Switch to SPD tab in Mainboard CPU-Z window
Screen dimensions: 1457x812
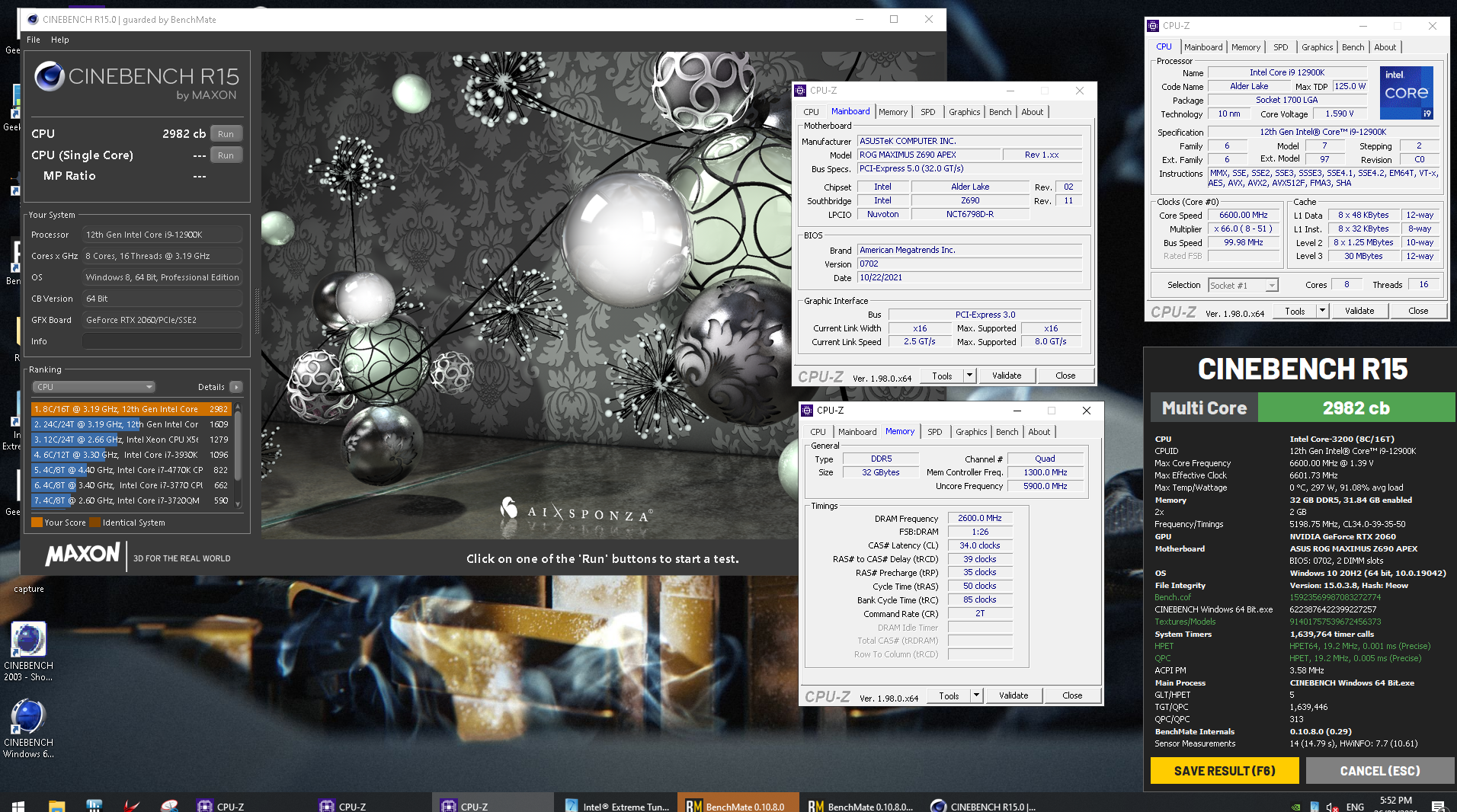[x=927, y=112]
